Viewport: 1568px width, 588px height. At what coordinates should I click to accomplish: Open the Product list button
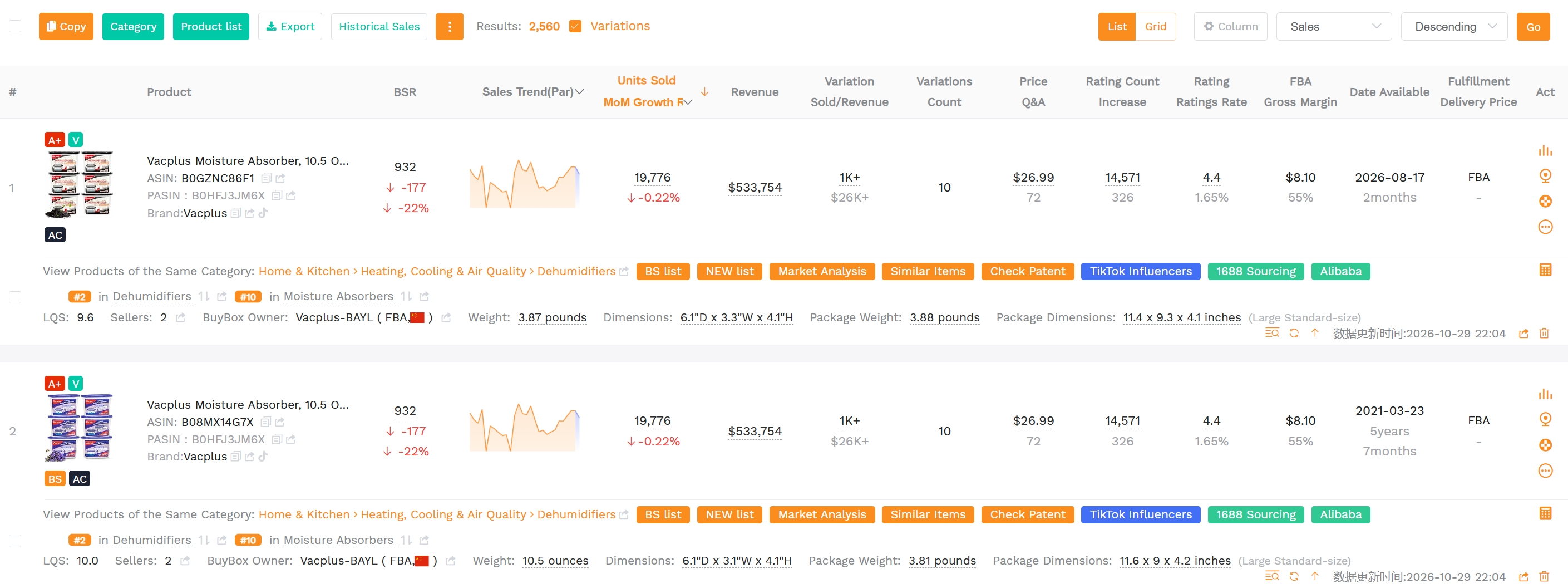coord(211,26)
